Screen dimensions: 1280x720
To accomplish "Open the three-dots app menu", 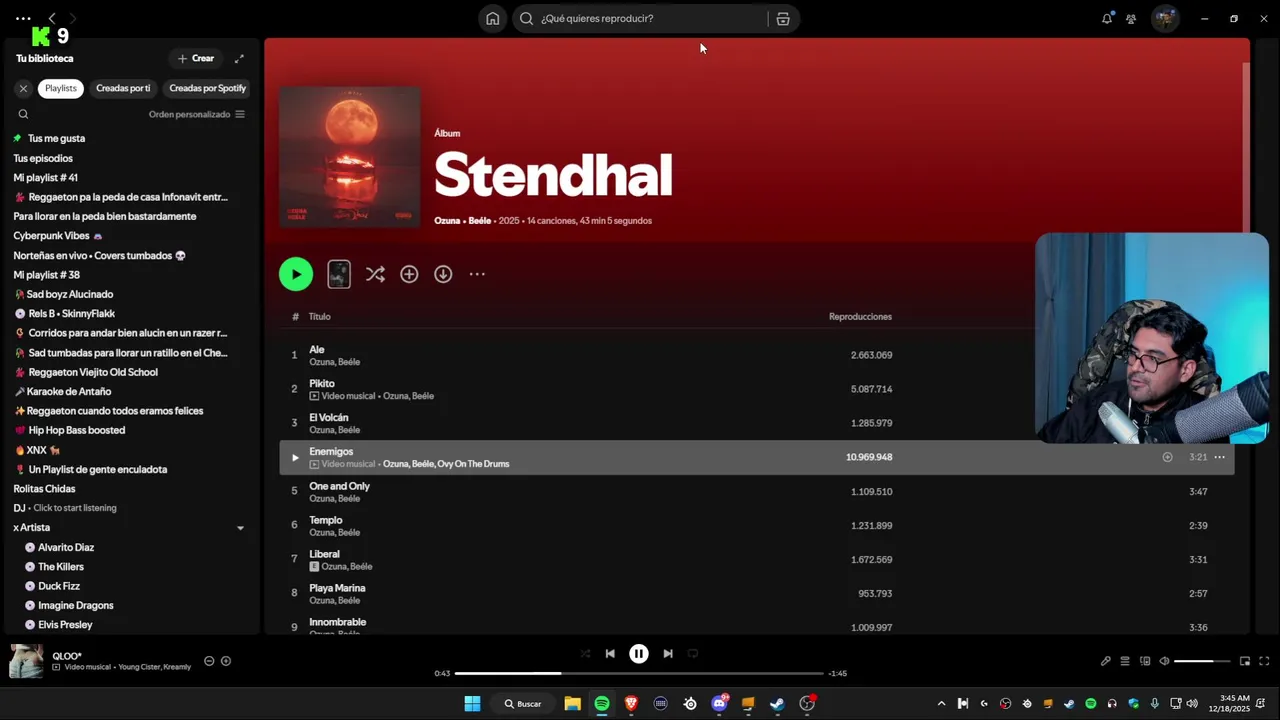I will [x=23, y=18].
